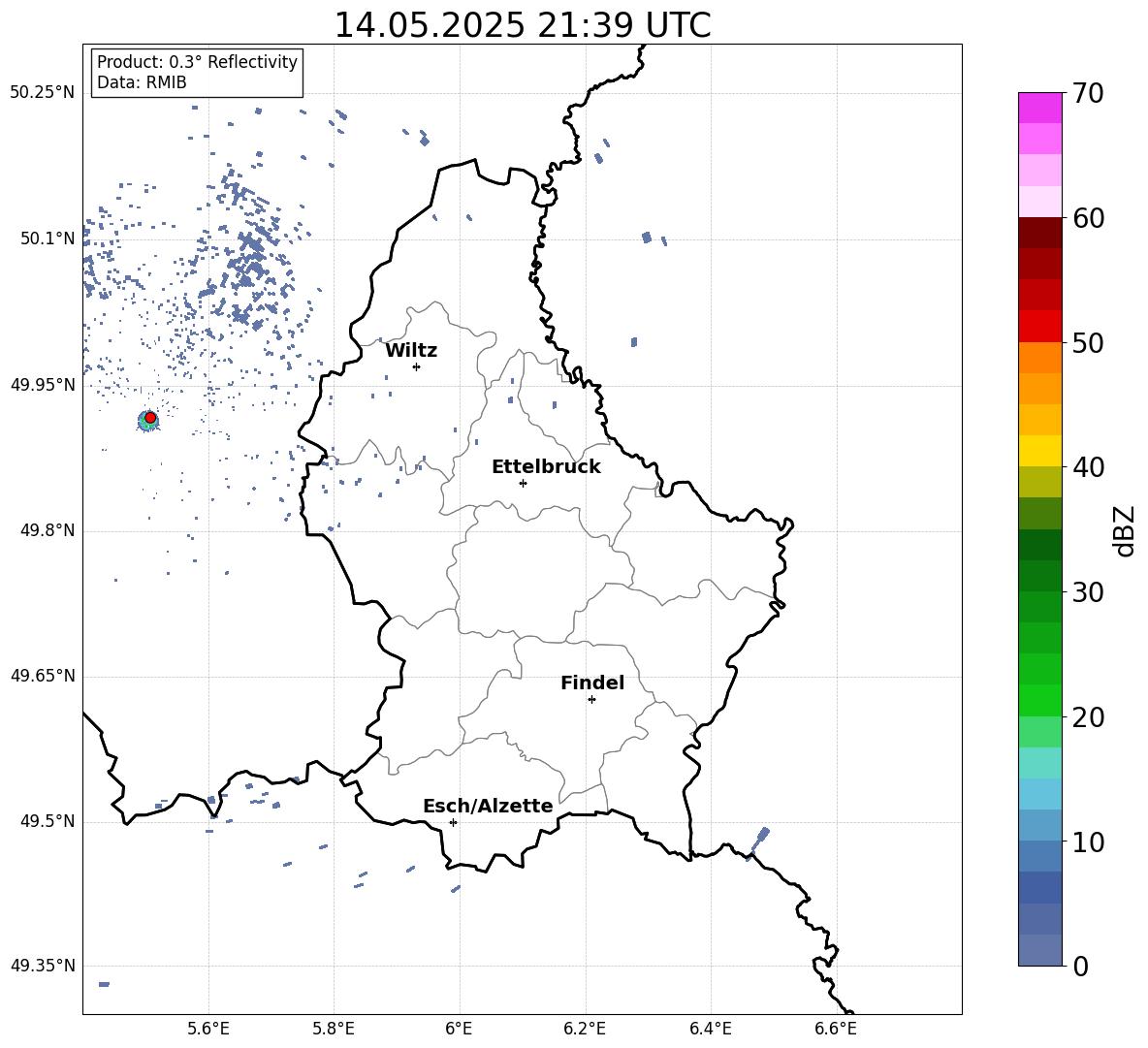
Task: Click the Product: 0.3° Reflectivity label
Action: pyautogui.click(x=197, y=61)
